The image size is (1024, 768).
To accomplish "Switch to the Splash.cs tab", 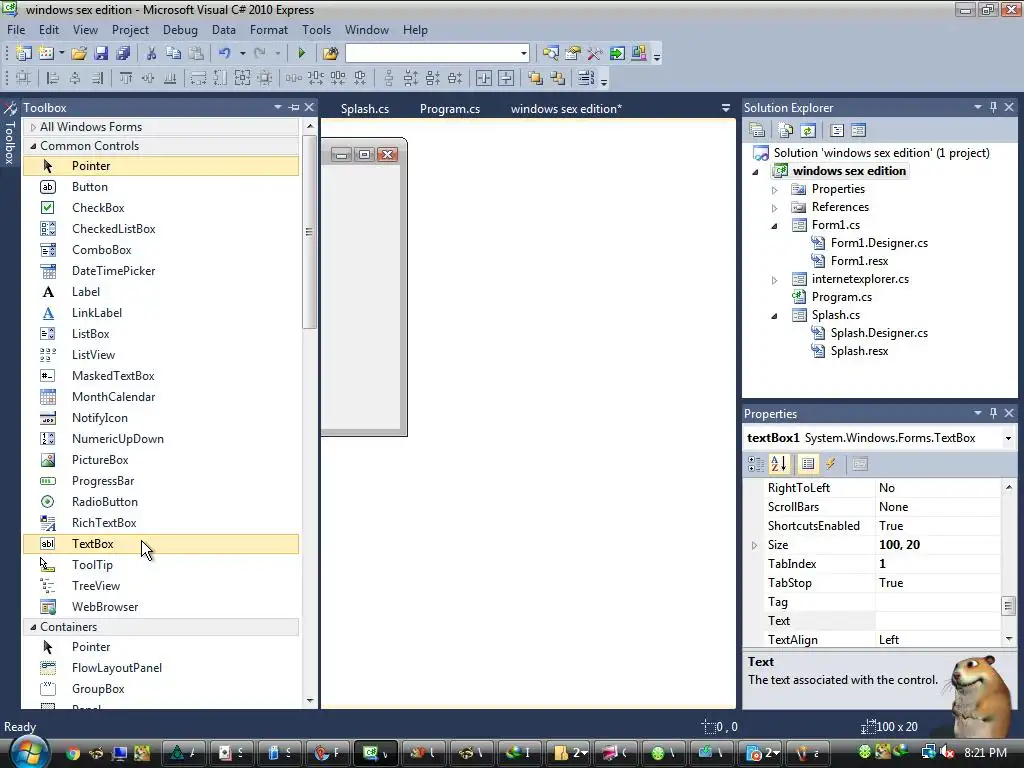I will point(364,109).
